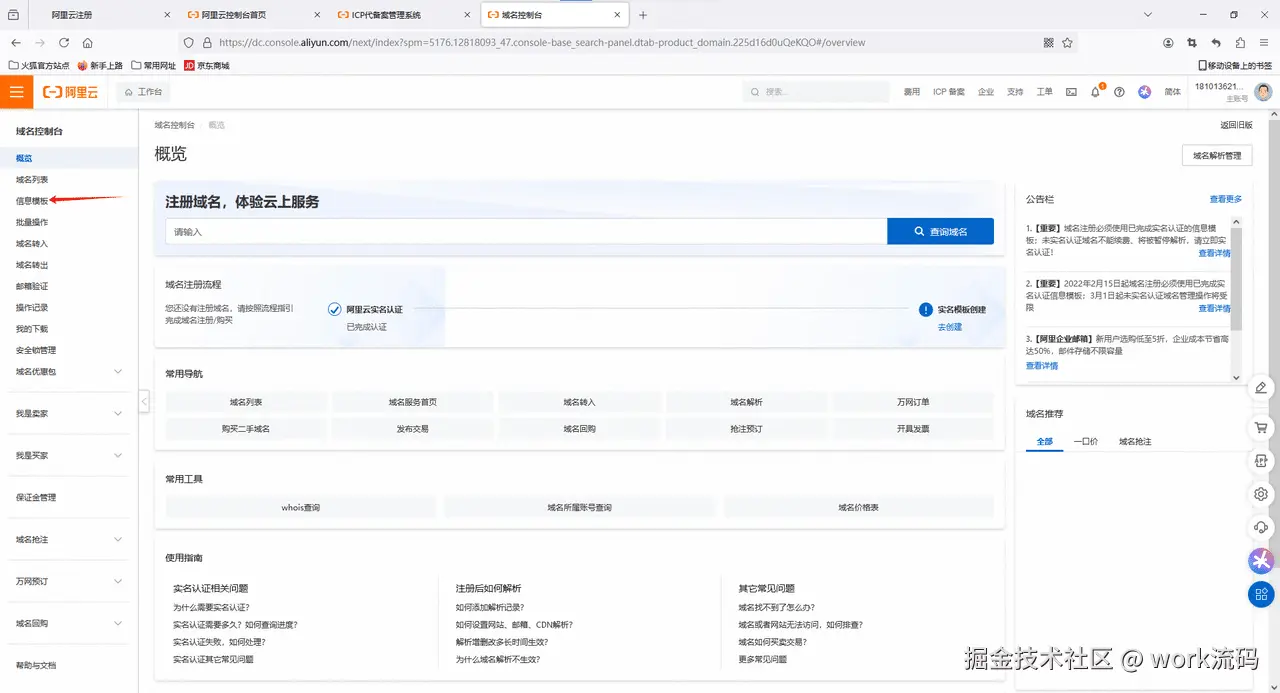Open the shopping cart floating icon
This screenshot has height=693, width=1280.
tap(1261, 427)
